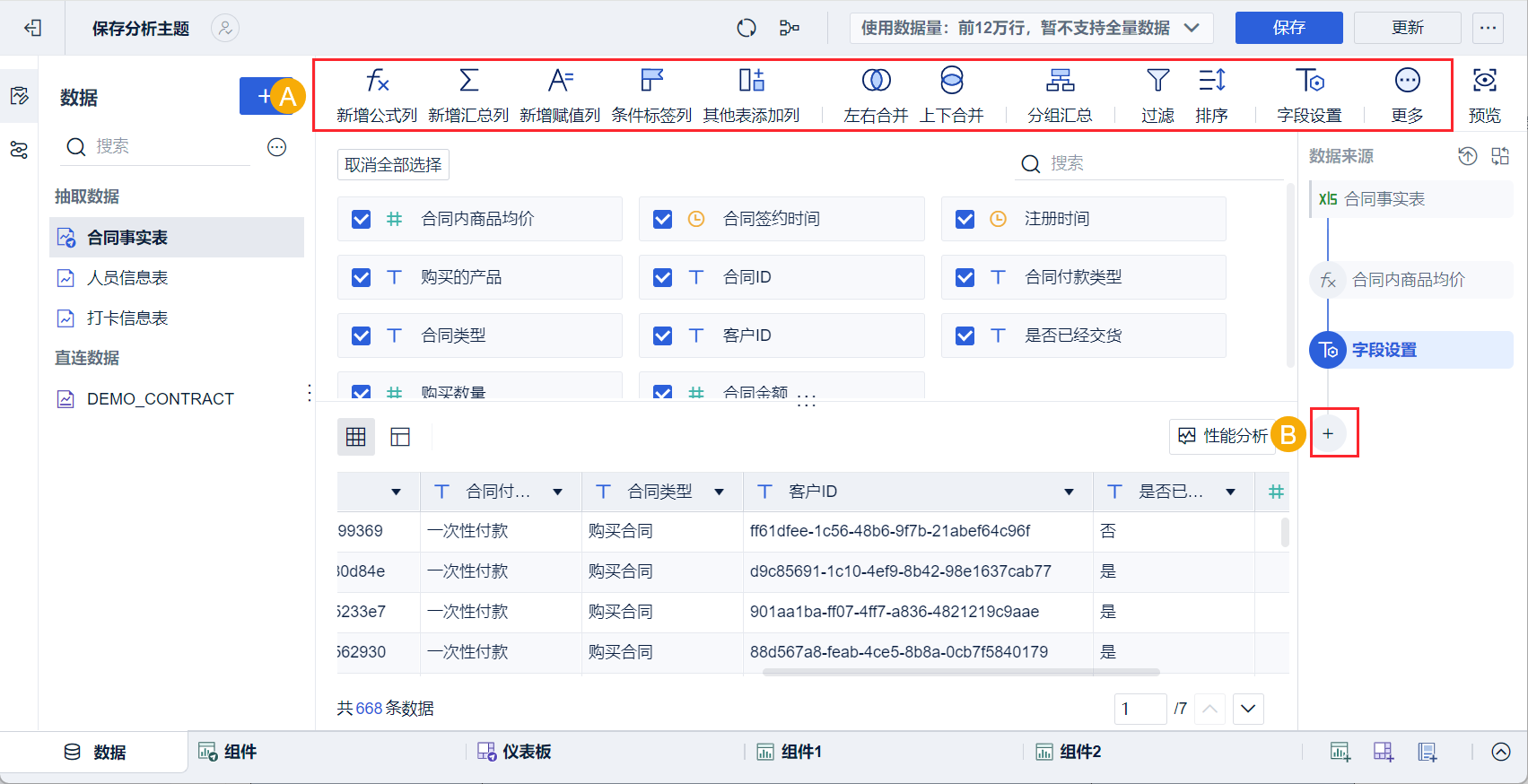
Task: Click the 预览 preview icon
Action: [1485, 81]
